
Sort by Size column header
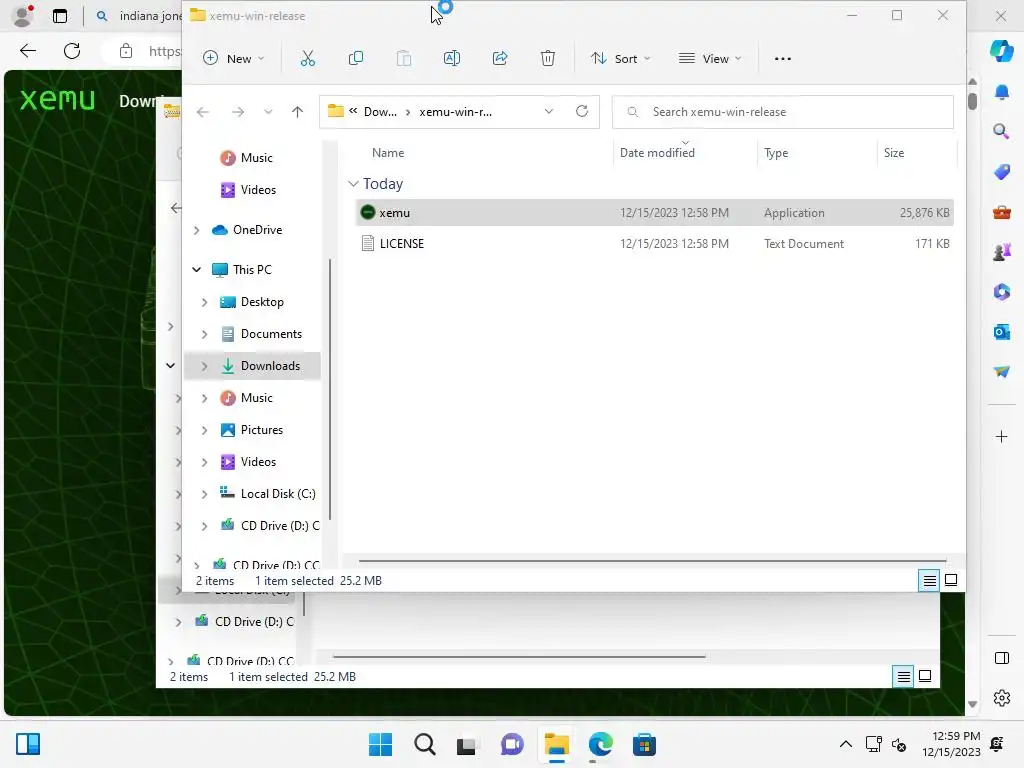coord(894,153)
